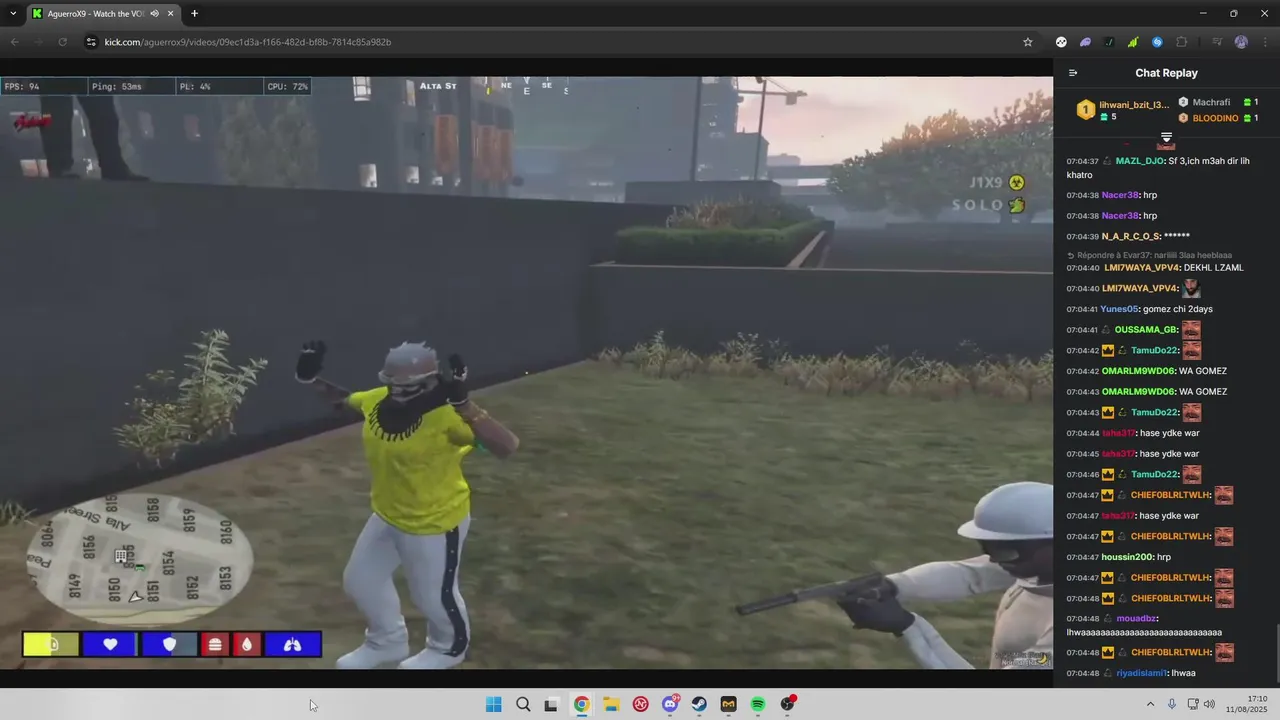
Task: Click the 'Sf 3,ich m3ah dir lih khatro' message
Action: (x=1158, y=168)
